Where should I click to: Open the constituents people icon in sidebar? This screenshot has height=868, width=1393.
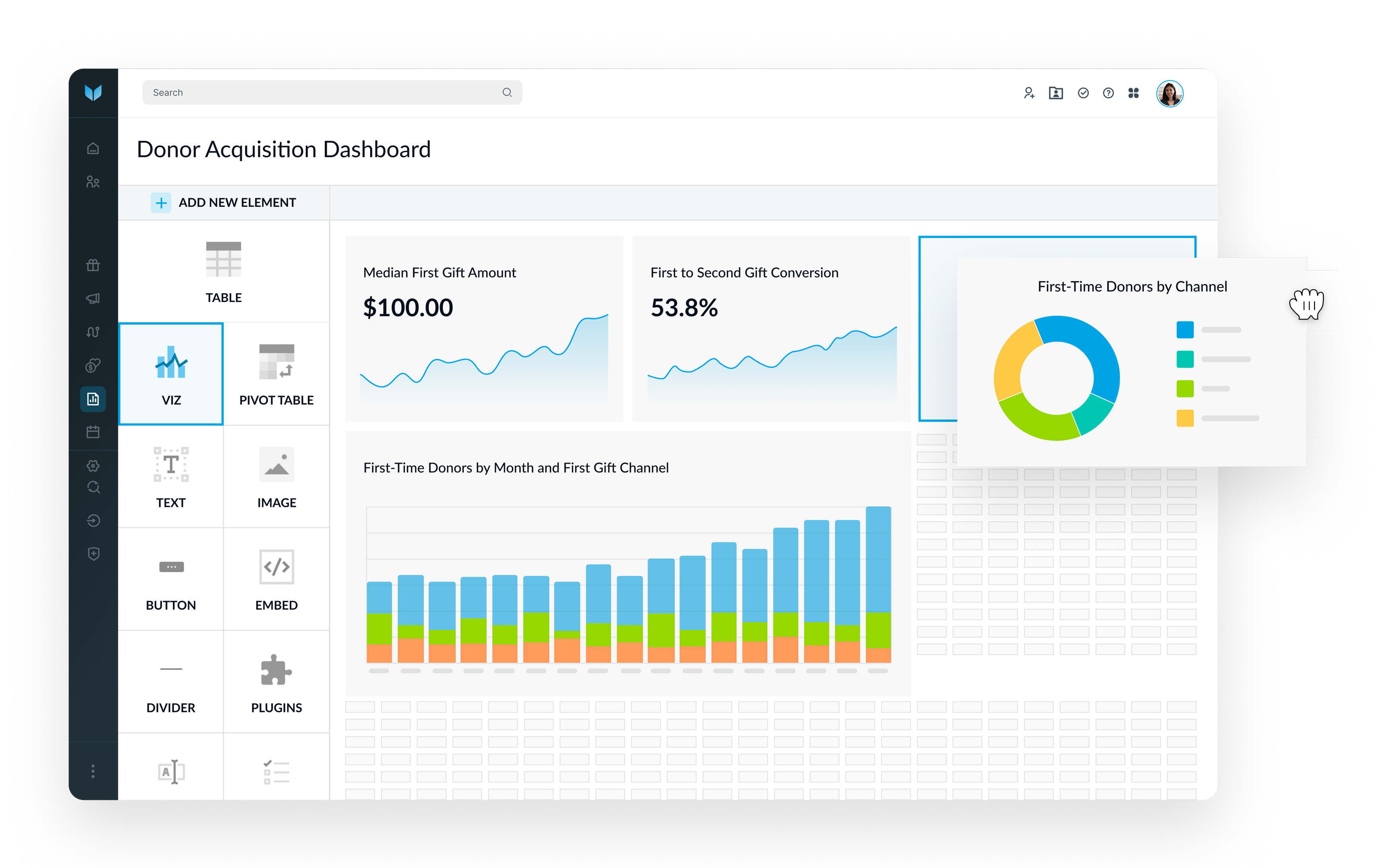click(x=93, y=182)
